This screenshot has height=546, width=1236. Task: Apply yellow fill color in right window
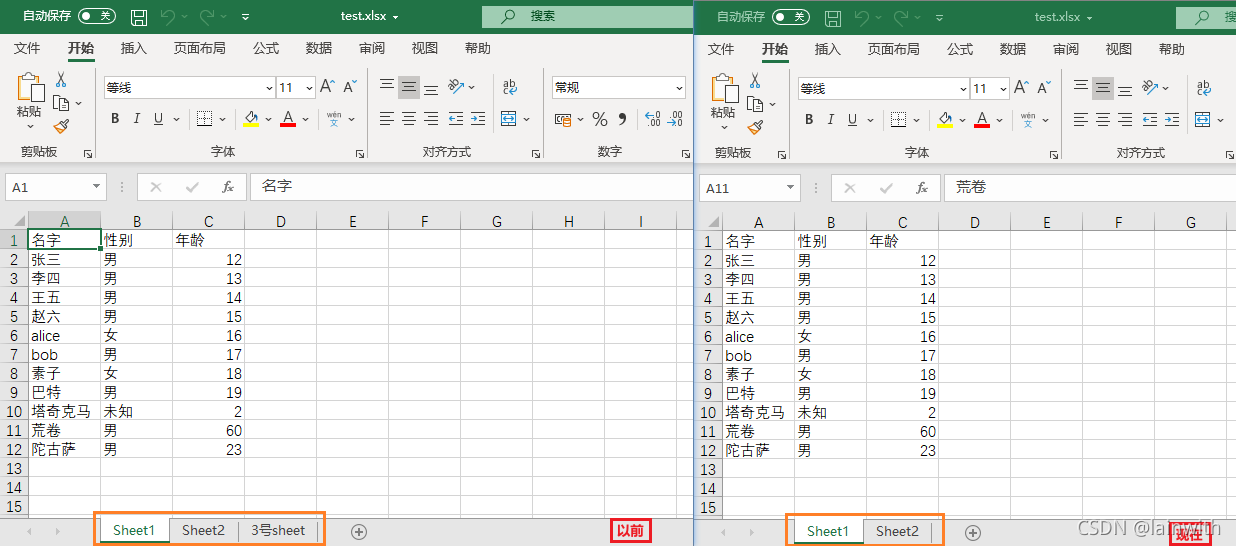945,120
